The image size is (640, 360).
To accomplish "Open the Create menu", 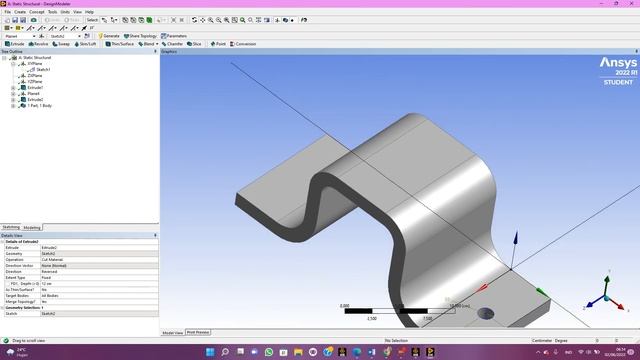I will click(20, 12).
